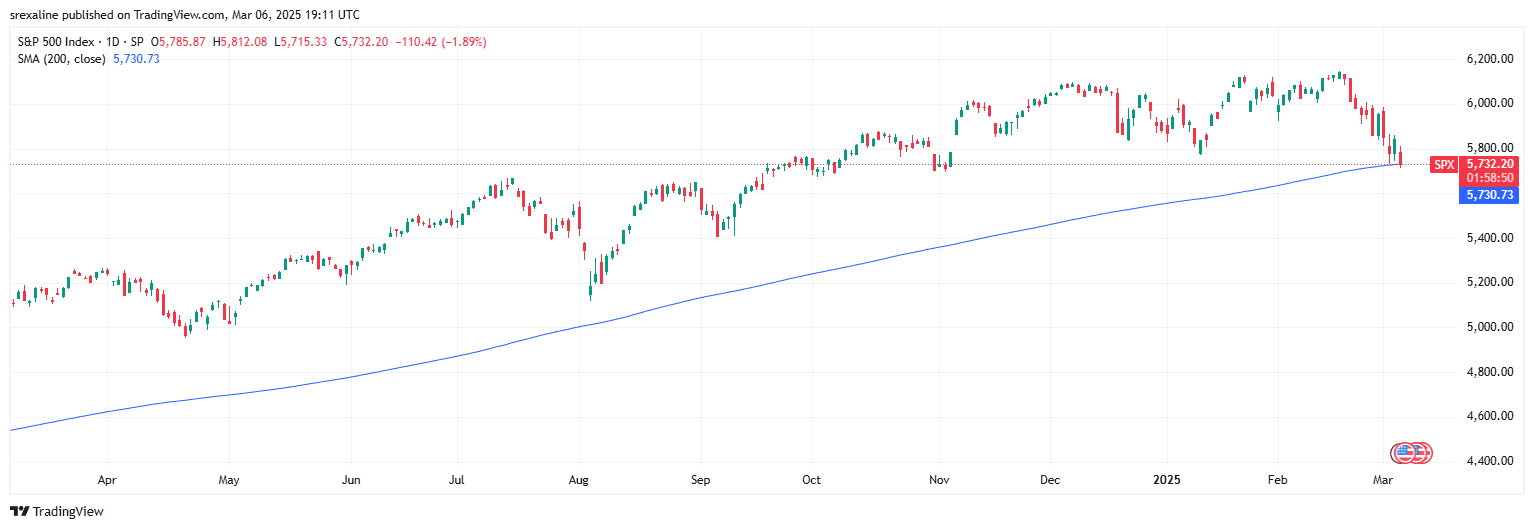Click the Apr label on time axis

tap(107, 480)
